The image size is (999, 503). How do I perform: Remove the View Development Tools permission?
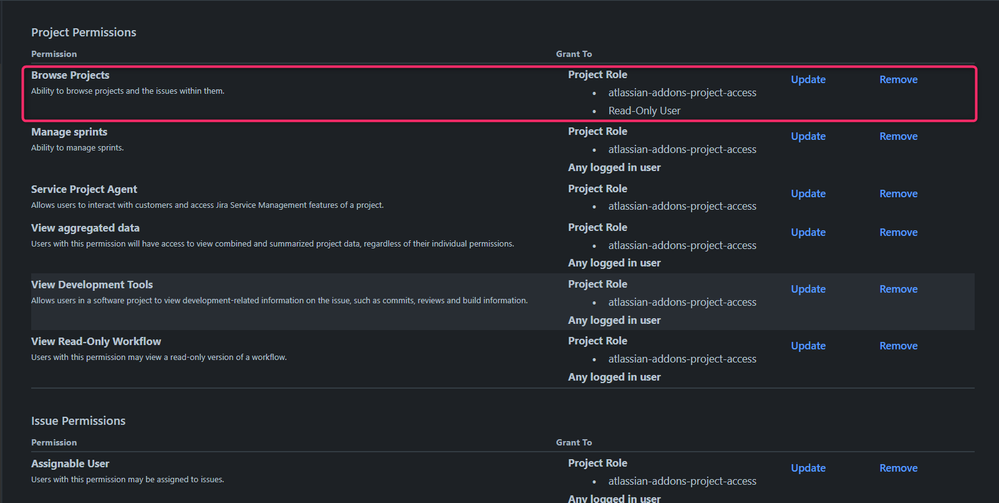[x=898, y=289]
